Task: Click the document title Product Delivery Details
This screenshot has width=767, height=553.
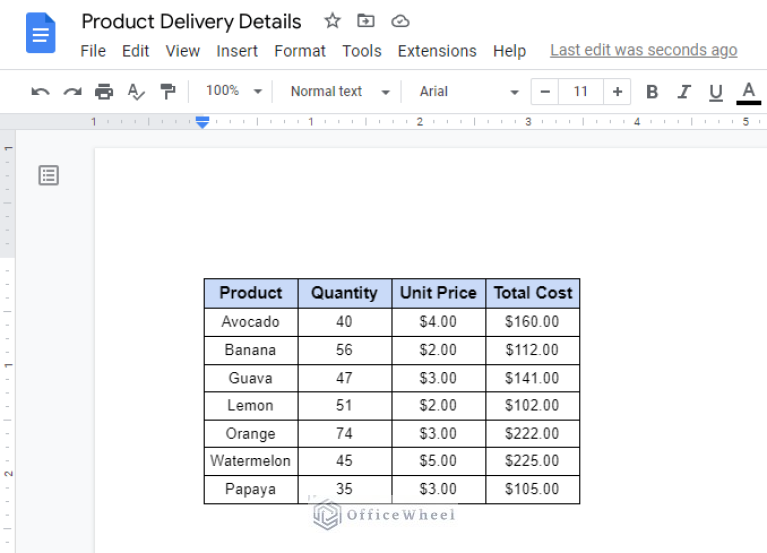Action: coord(191,22)
